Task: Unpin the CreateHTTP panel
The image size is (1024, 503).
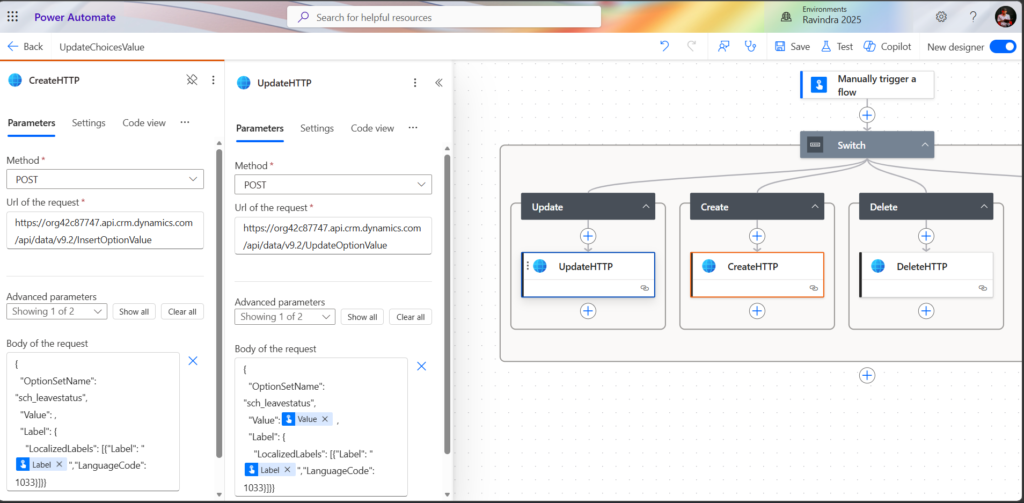Action: pyautogui.click(x=192, y=80)
